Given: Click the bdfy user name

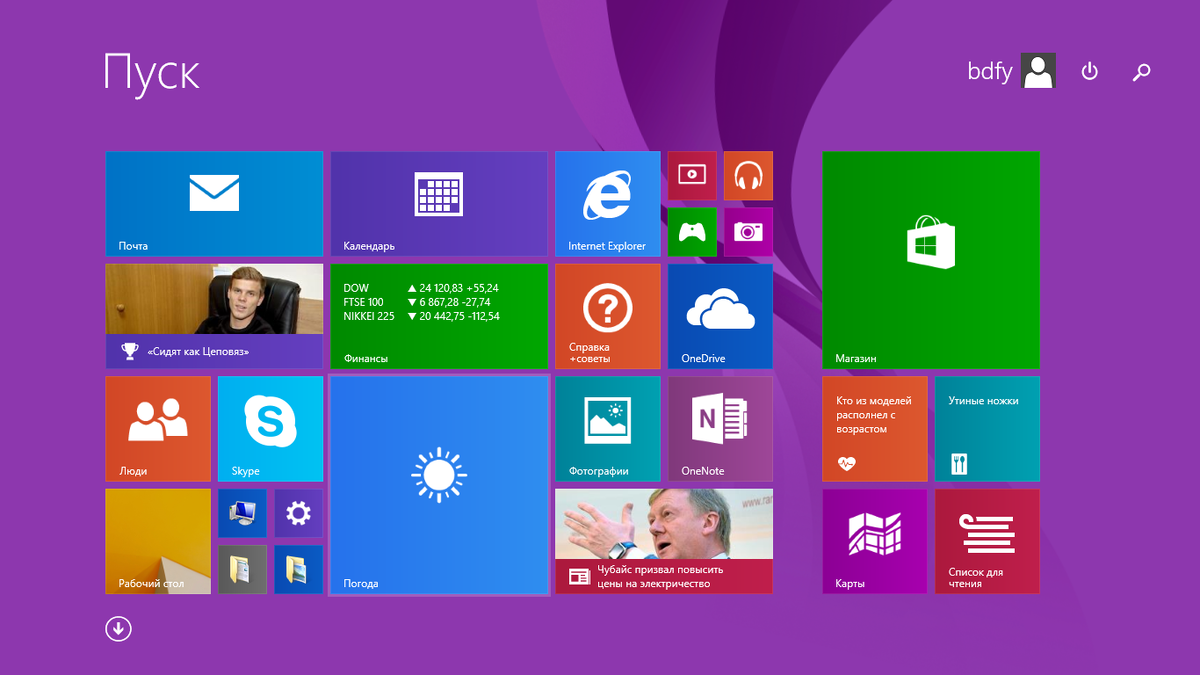Looking at the screenshot, I should point(990,71).
